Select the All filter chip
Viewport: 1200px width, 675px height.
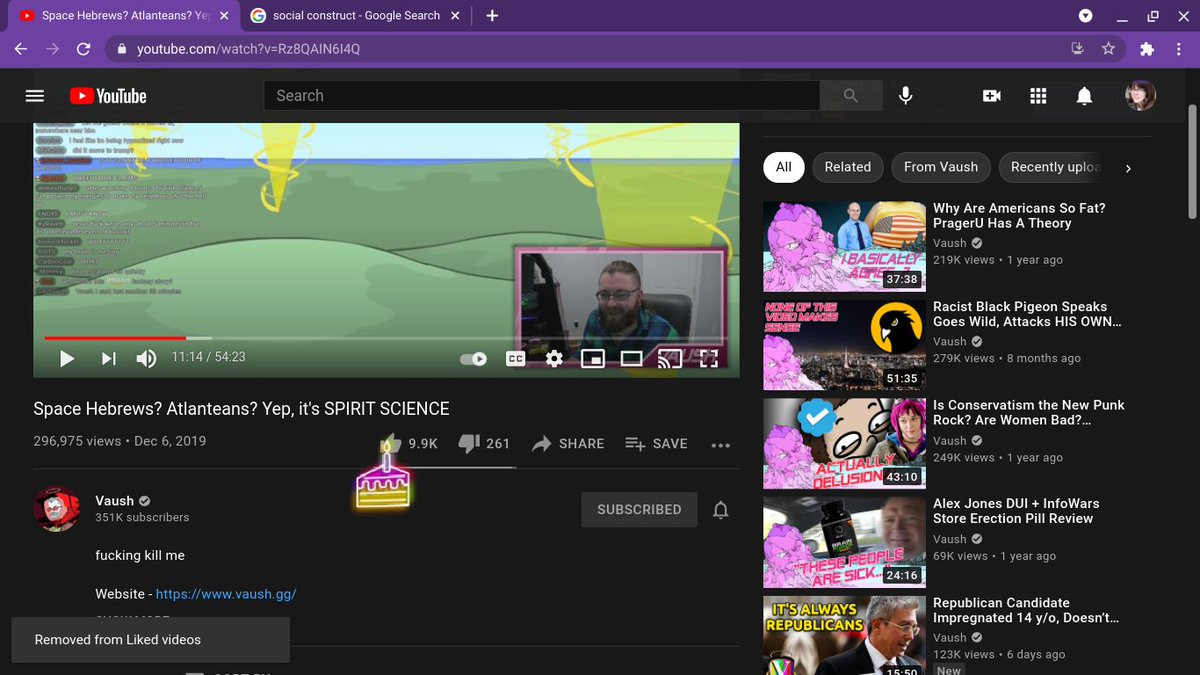click(x=784, y=167)
